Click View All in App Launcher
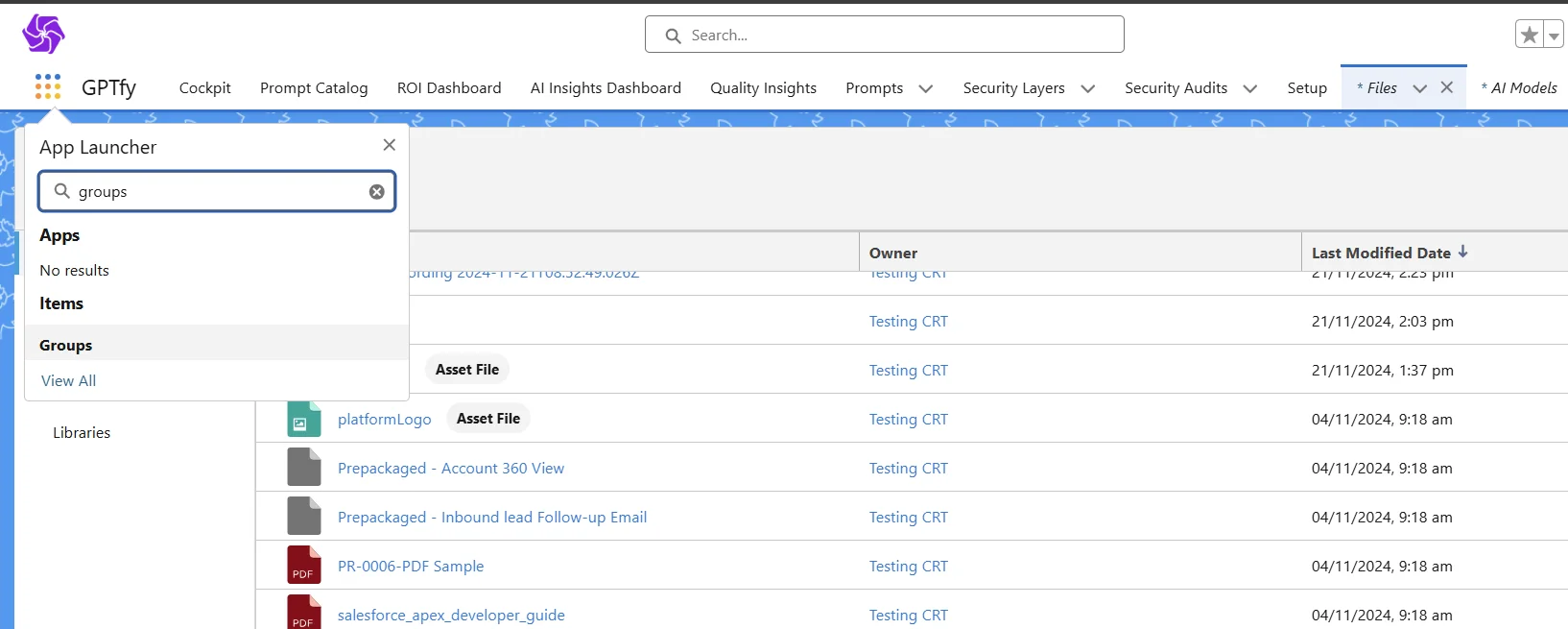The width and height of the screenshot is (1568, 629). (68, 381)
